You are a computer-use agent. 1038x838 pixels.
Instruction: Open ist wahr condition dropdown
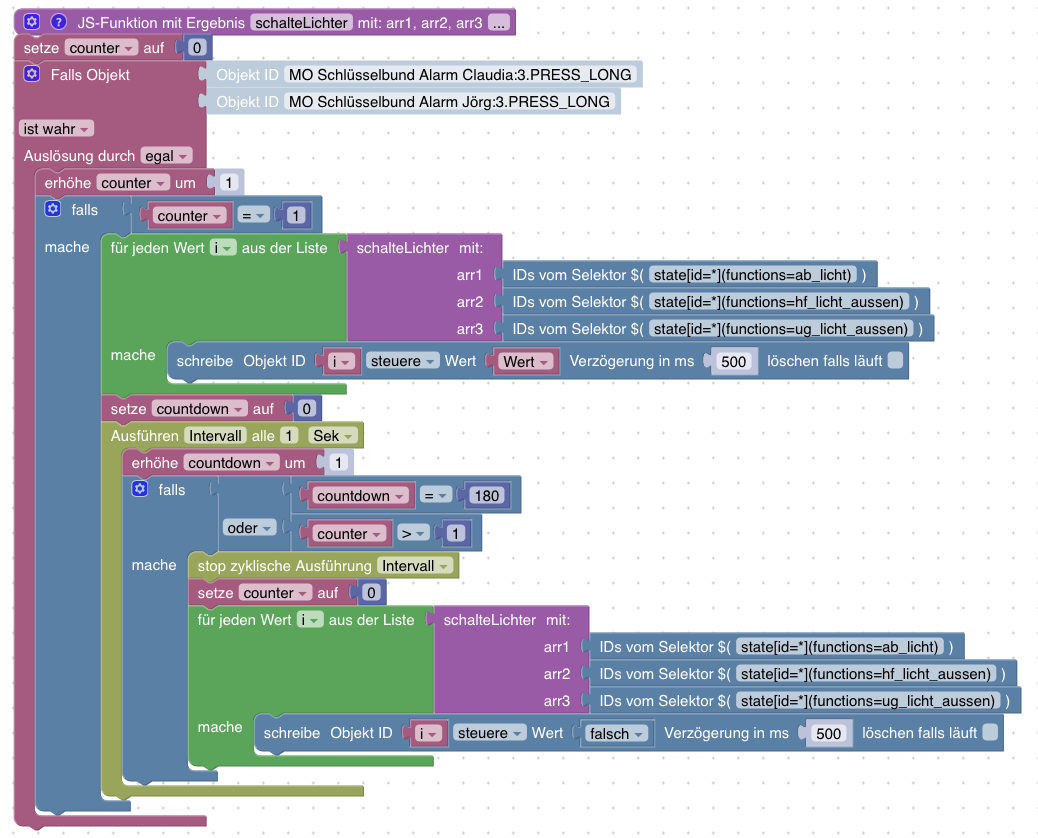tap(56, 128)
